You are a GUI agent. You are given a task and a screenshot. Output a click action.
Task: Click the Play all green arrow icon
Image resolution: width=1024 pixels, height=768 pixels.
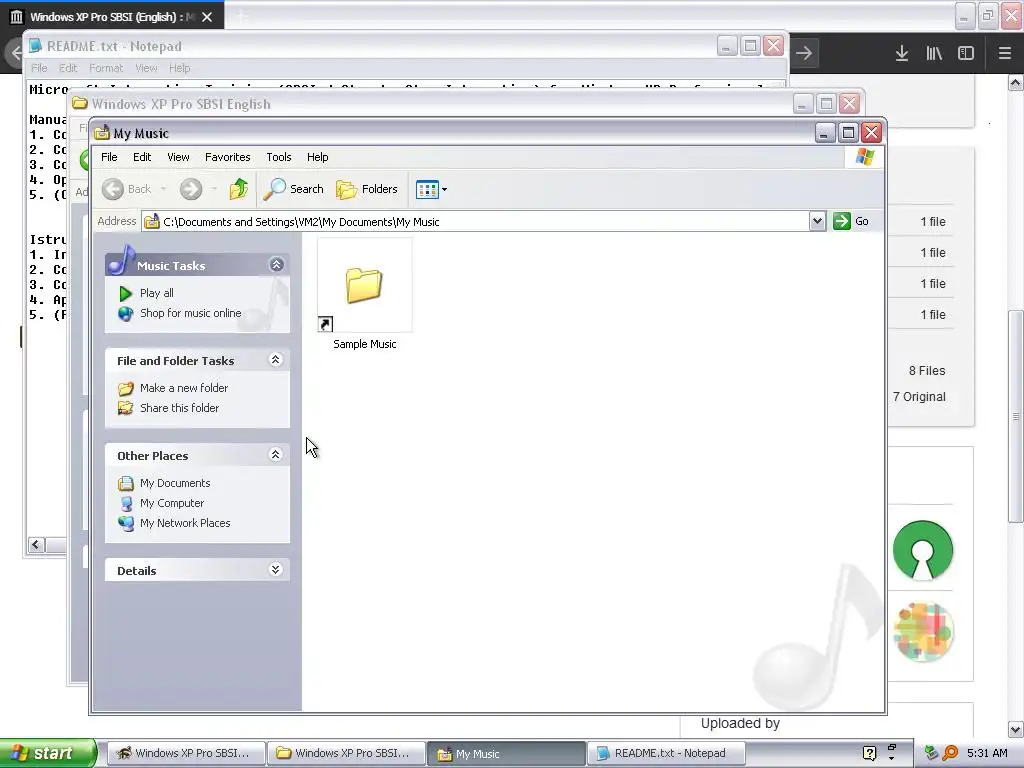tap(125, 294)
